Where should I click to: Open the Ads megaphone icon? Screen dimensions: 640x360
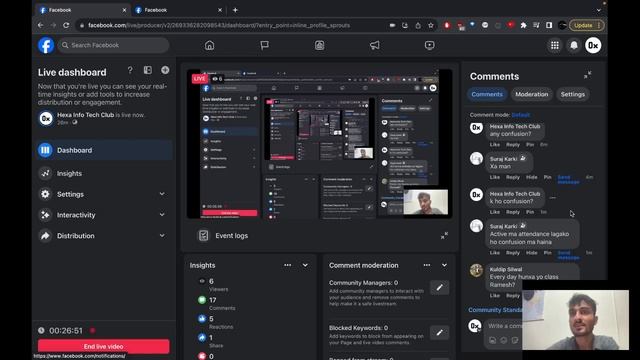(374, 45)
